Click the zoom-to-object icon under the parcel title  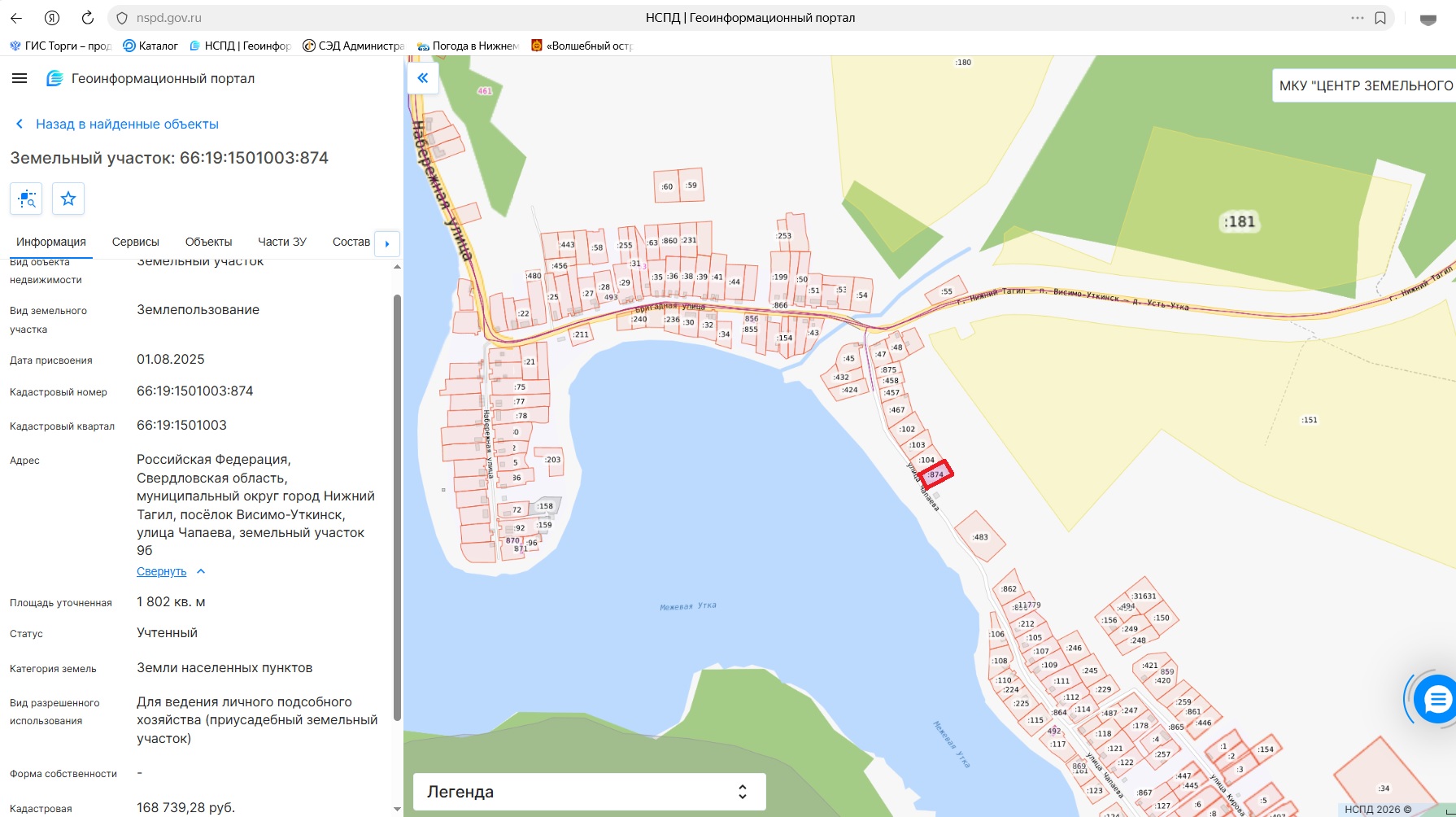point(26,199)
